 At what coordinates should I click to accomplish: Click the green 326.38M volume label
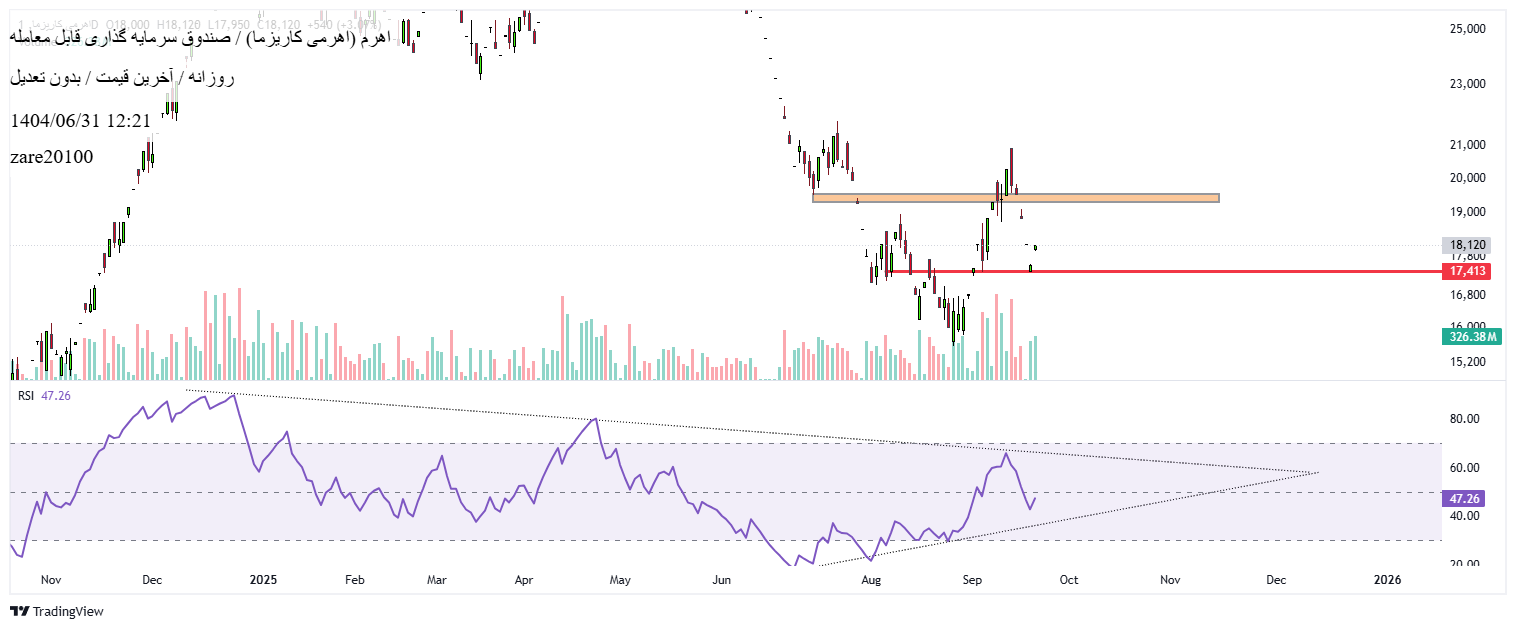[x=1470, y=337]
